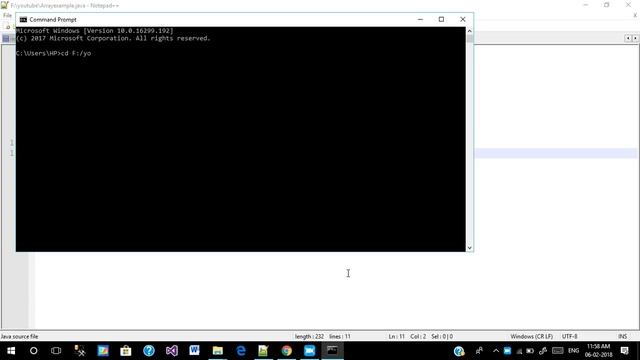The image size is (640, 360).
Task: Close the Command Prompt window
Action: pyautogui.click(x=462, y=19)
